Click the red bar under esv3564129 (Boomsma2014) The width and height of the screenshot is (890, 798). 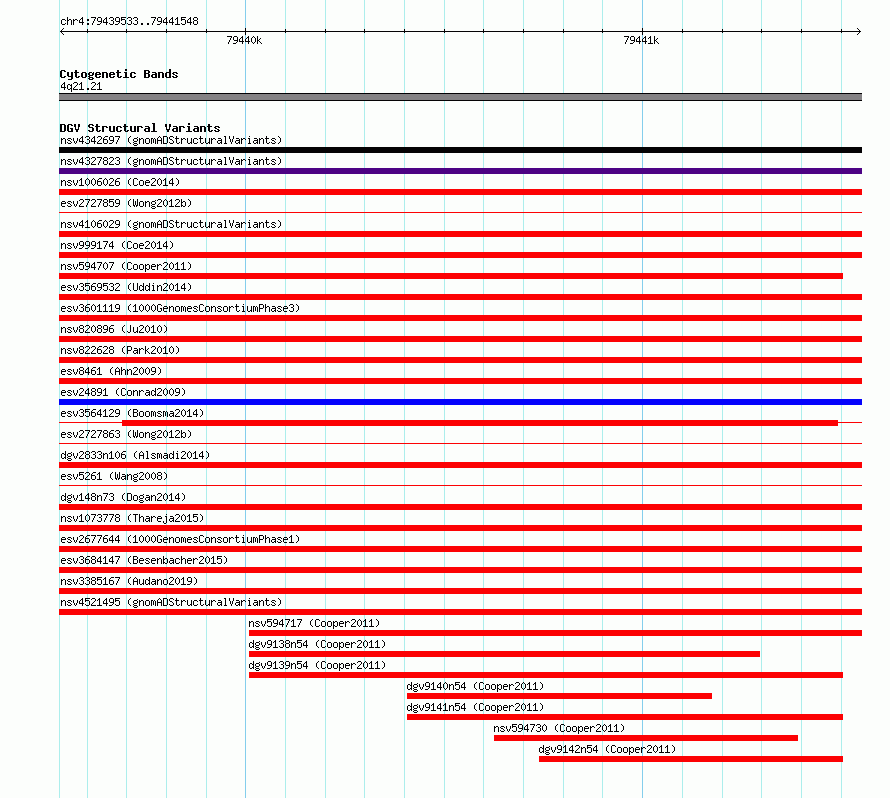[x=480, y=423]
